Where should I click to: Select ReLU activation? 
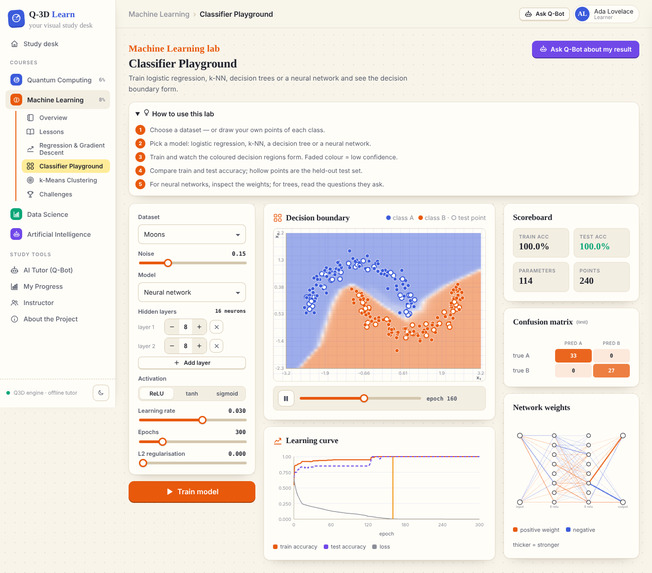coord(156,393)
